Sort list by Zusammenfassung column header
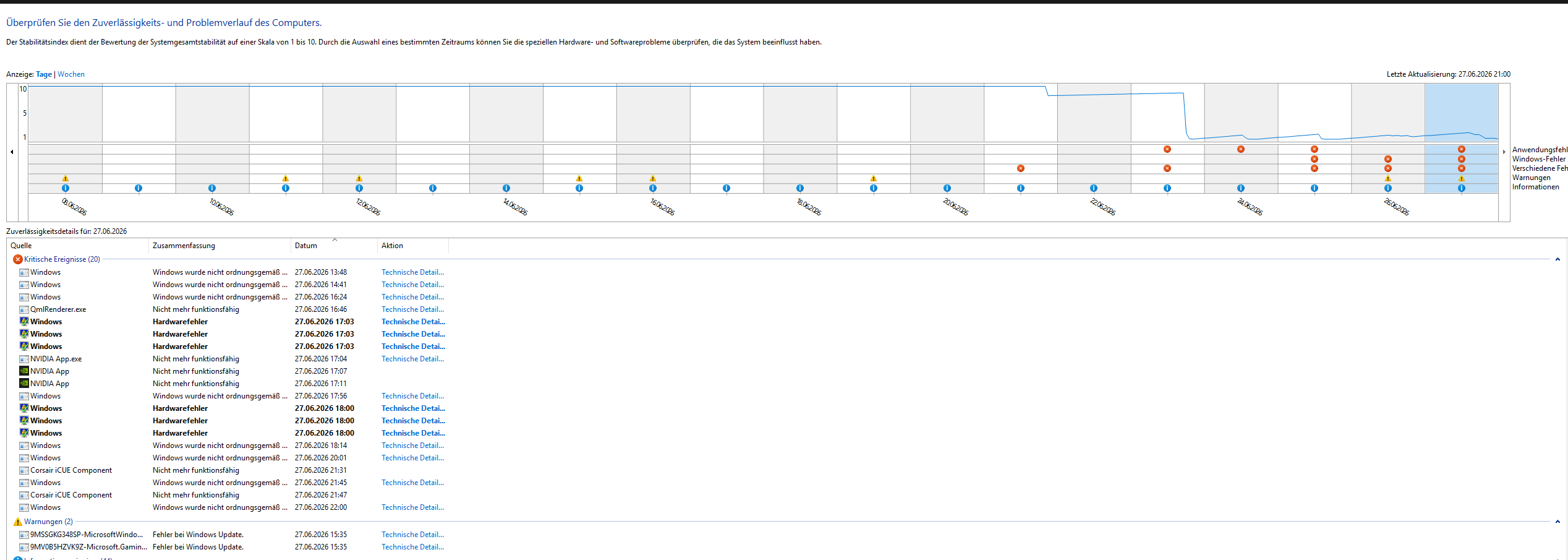This screenshot has height=560, width=1568. pos(219,246)
